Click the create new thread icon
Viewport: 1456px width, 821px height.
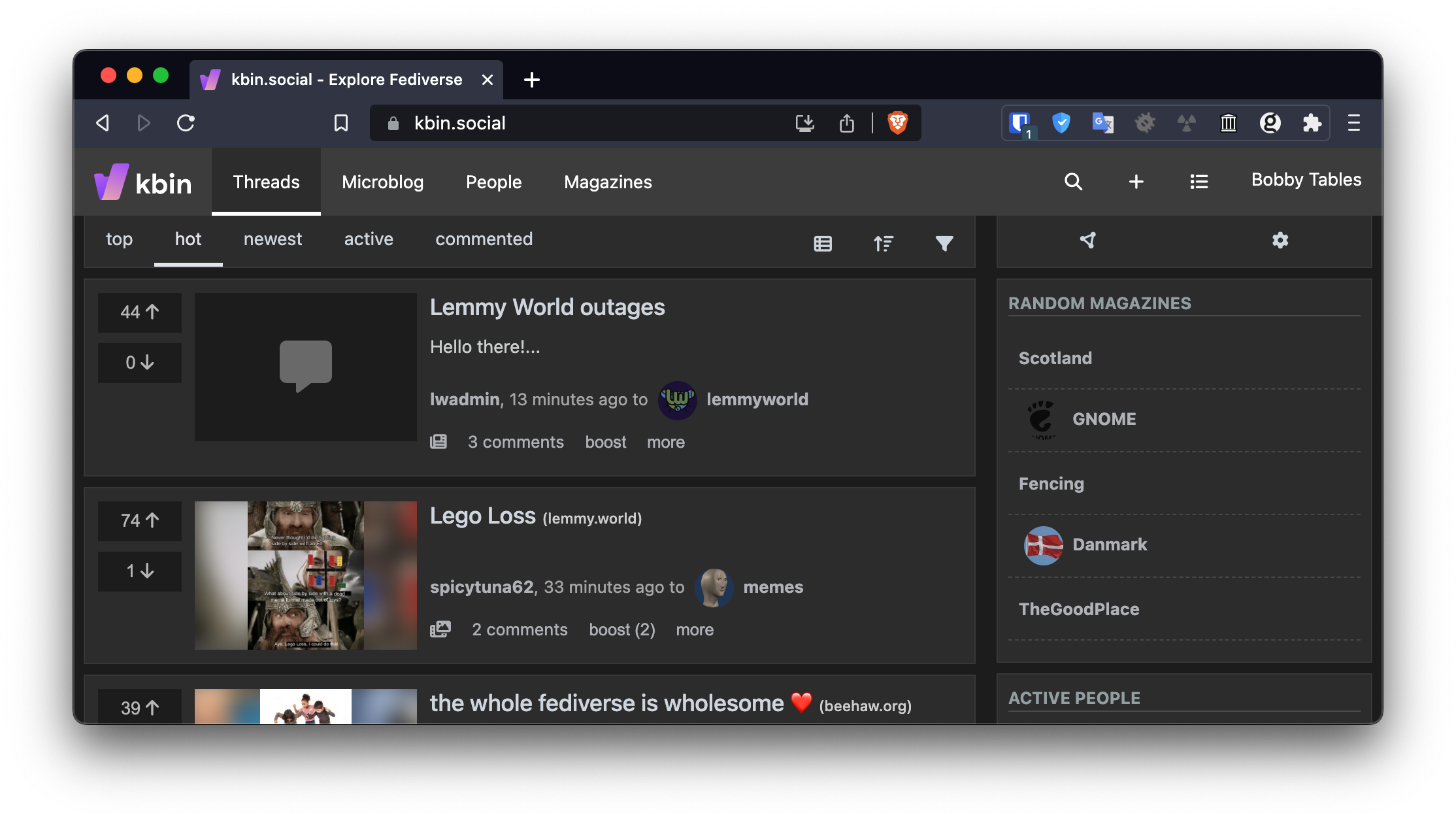point(1136,181)
